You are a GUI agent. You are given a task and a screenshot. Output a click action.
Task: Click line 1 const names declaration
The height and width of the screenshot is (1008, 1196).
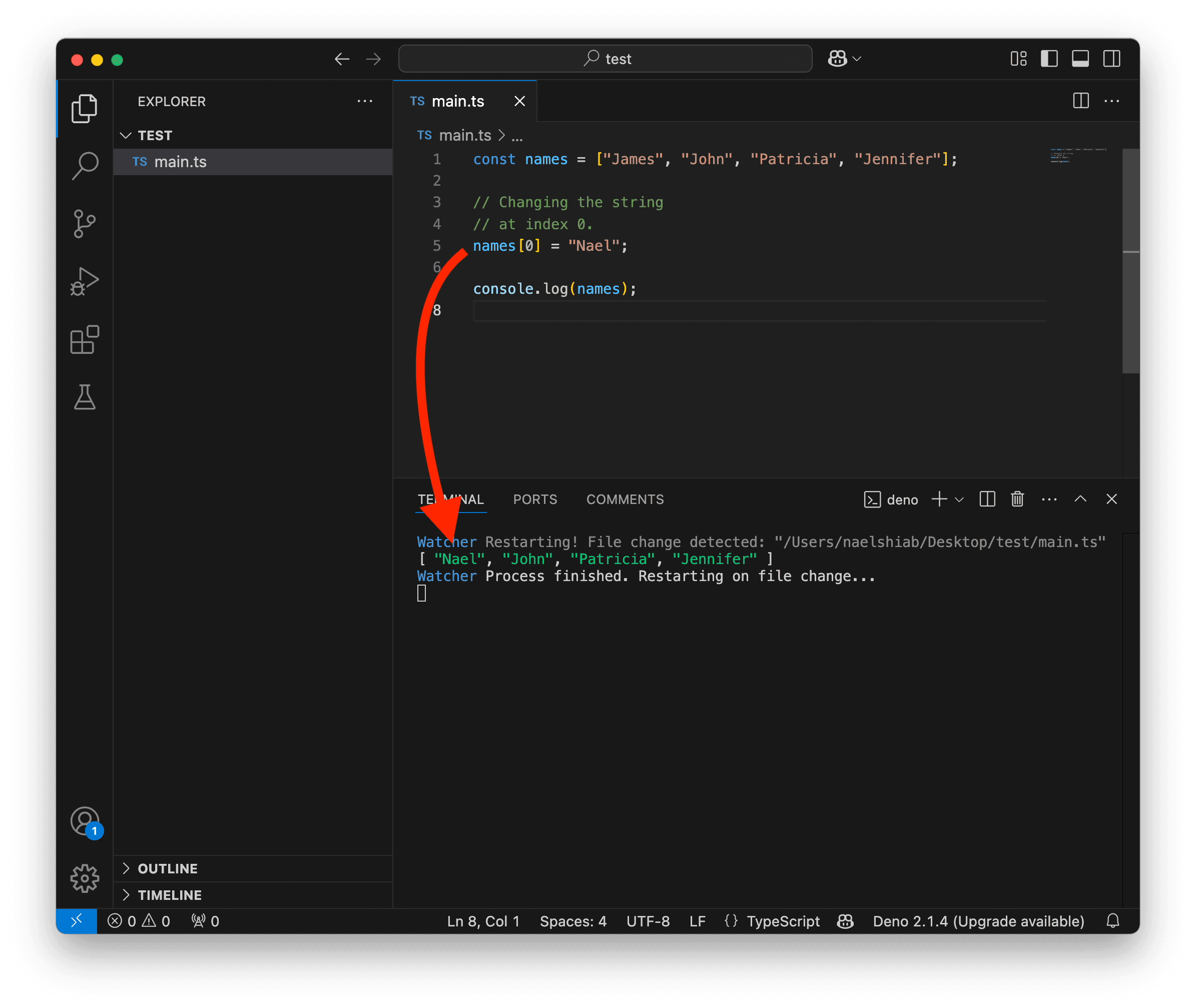click(715, 160)
